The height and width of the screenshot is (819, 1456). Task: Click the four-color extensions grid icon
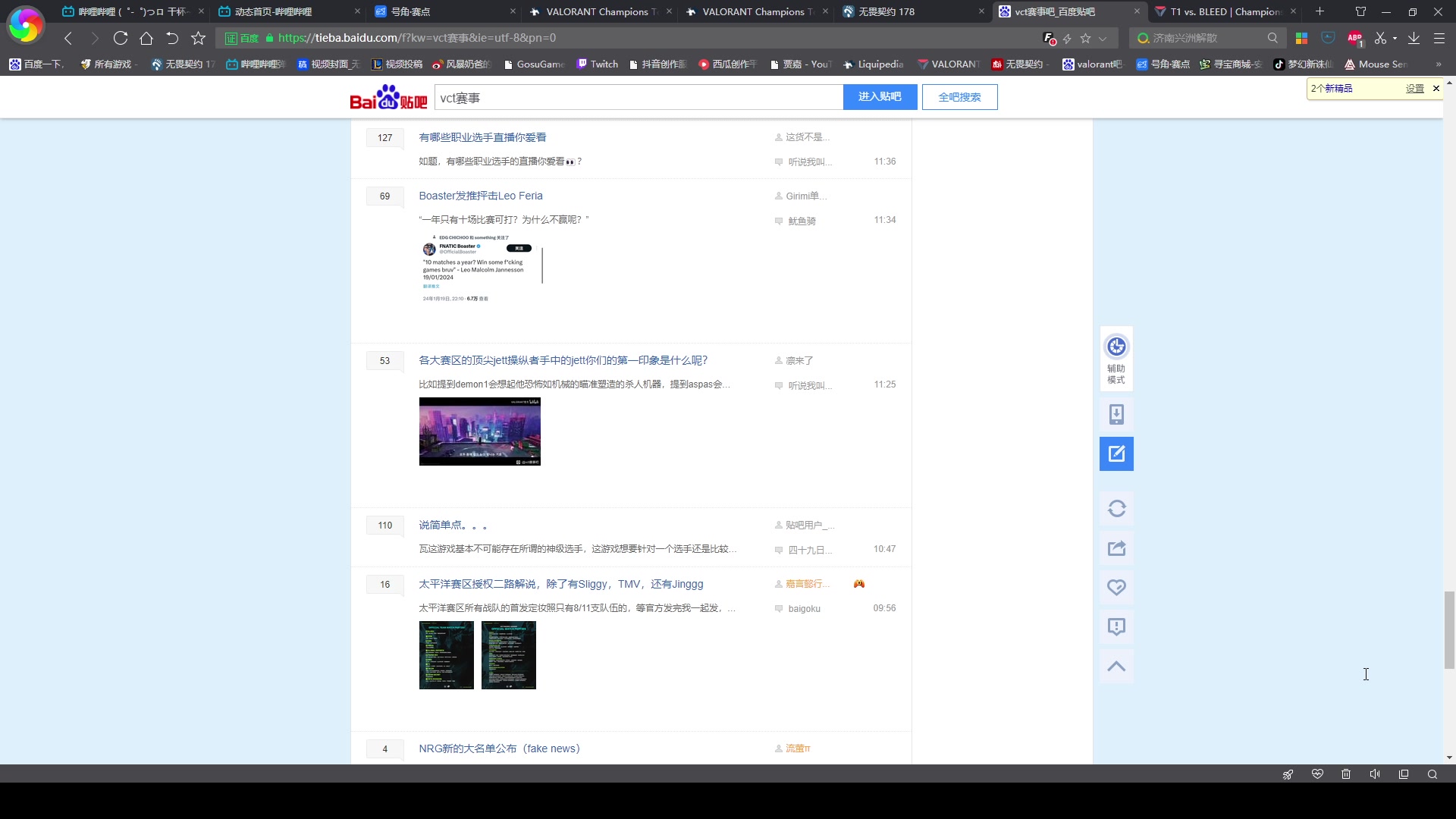tap(1301, 38)
